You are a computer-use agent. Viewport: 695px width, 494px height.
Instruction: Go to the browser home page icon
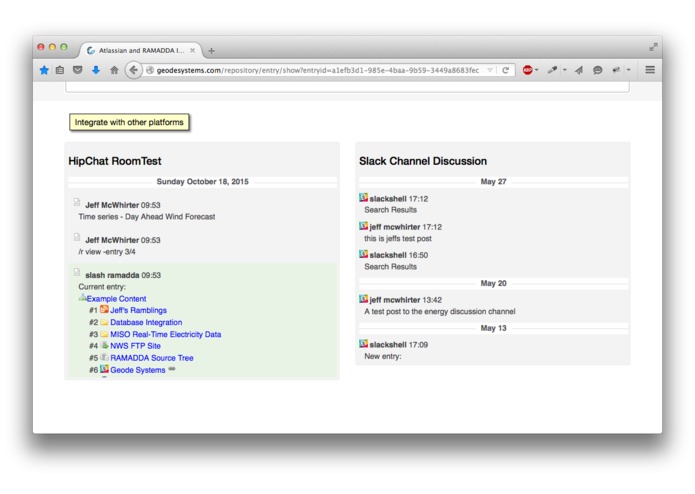point(114,70)
